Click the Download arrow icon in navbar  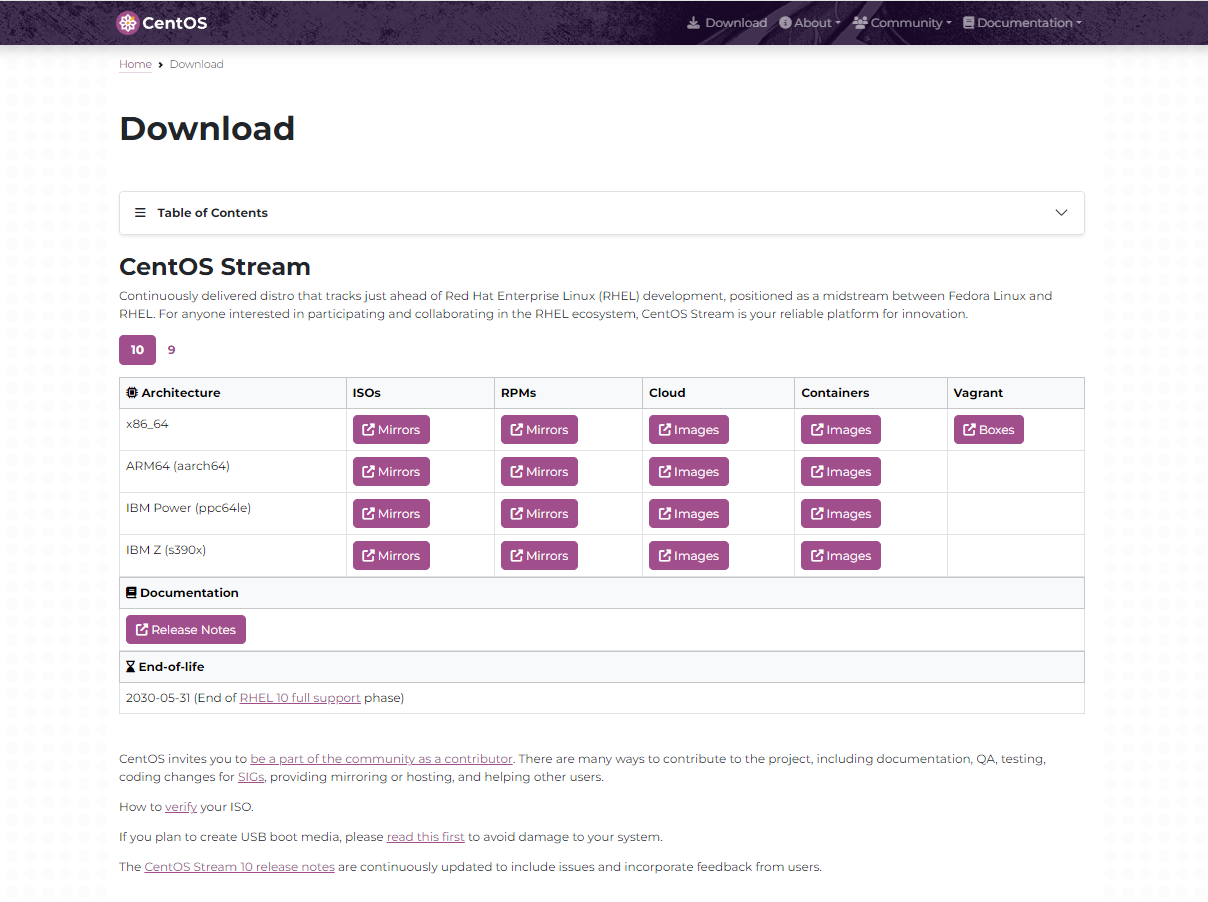pos(694,23)
